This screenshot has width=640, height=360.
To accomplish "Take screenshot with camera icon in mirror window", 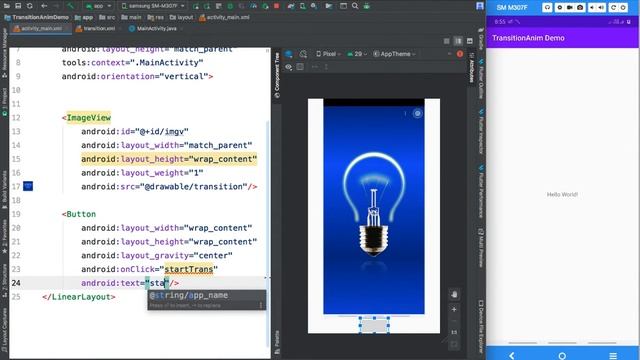I will [x=580, y=7].
